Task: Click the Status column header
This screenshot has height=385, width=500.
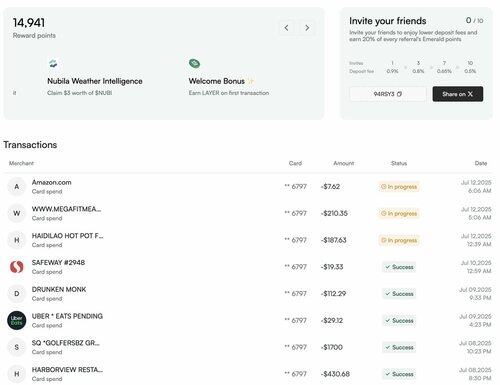Action: (x=399, y=163)
